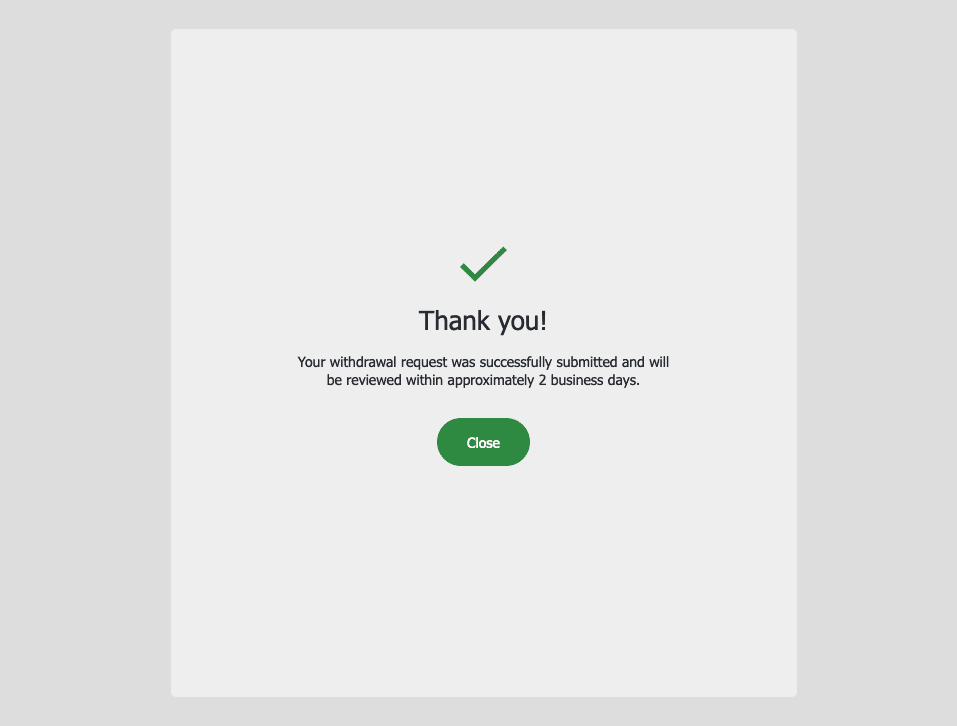Select the green checkmark success icon
Image resolution: width=957 pixels, height=726 pixels.
point(483,264)
